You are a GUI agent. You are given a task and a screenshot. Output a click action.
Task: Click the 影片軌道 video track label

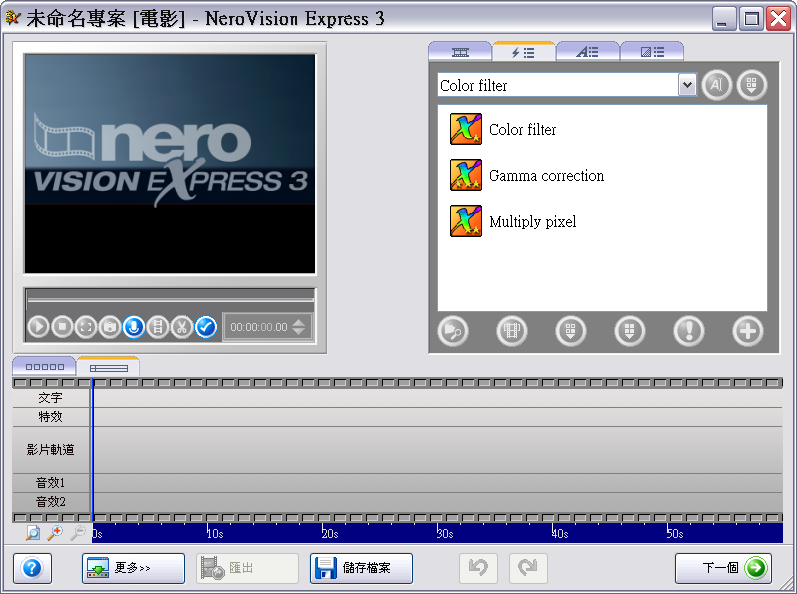pos(51,450)
